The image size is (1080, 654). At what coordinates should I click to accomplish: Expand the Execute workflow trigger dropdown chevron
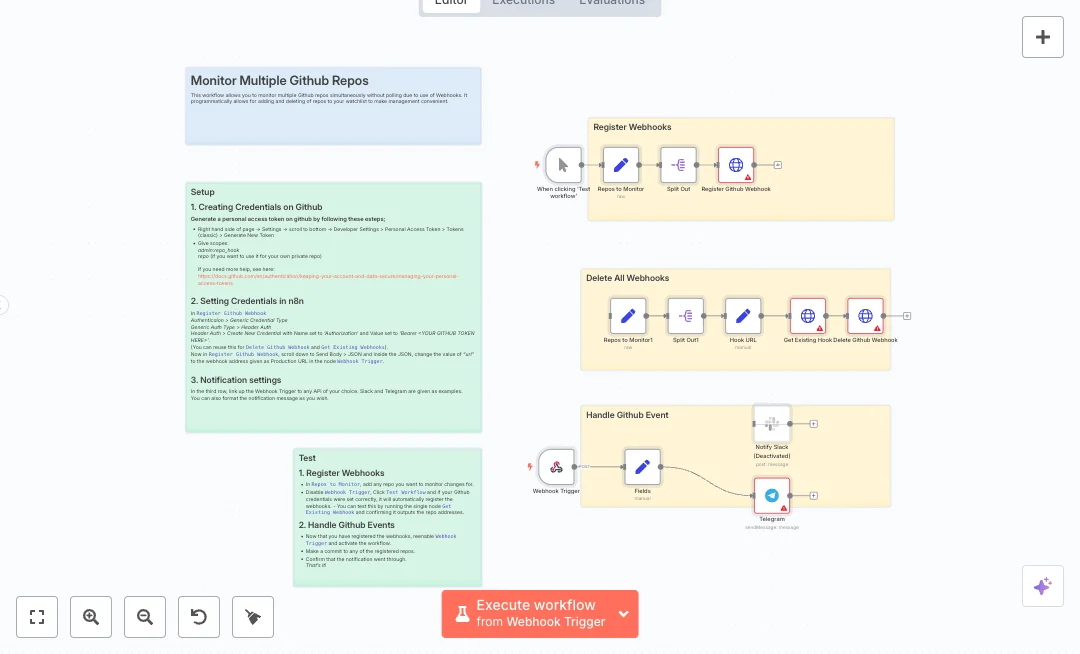624,614
